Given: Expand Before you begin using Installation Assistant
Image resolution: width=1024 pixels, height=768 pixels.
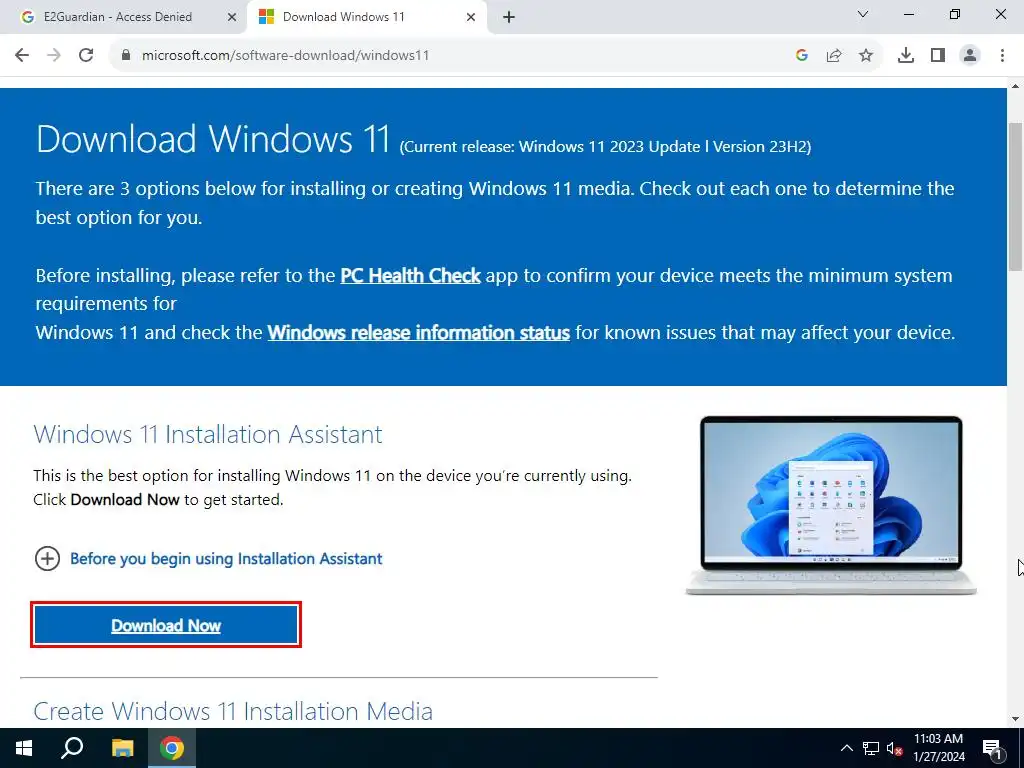Looking at the screenshot, I should tap(208, 559).
